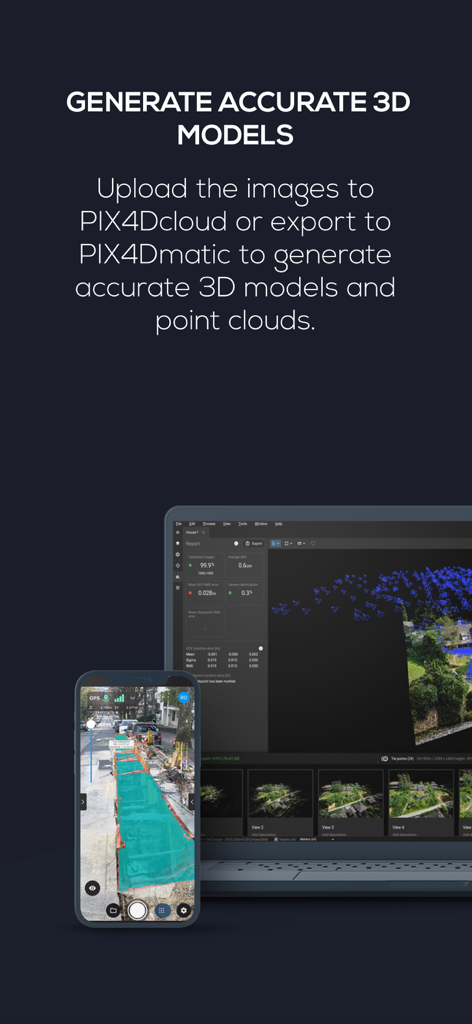Viewport: 472px width, 1024px height.
Task: Open the Meters unit dropdown in status bar
Action: [x=316, y=839]
